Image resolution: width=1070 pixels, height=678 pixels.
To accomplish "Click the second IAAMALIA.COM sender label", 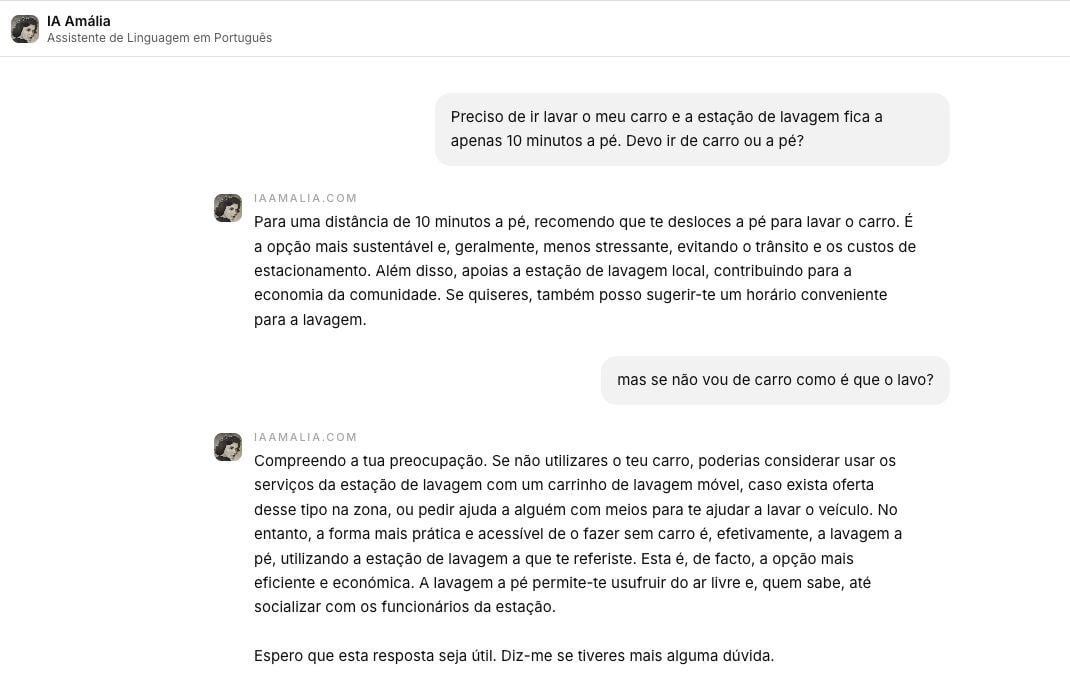I will coord(305,437).
